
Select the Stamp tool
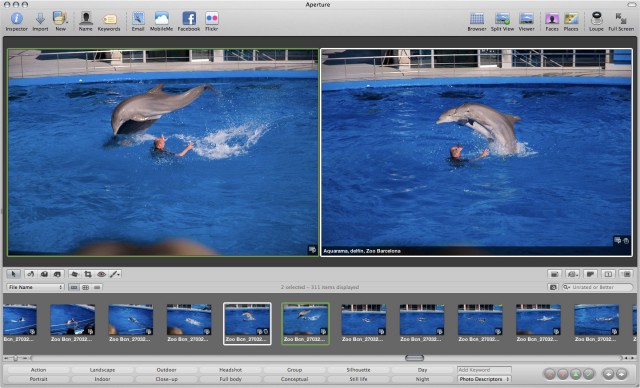click(58, 274)
